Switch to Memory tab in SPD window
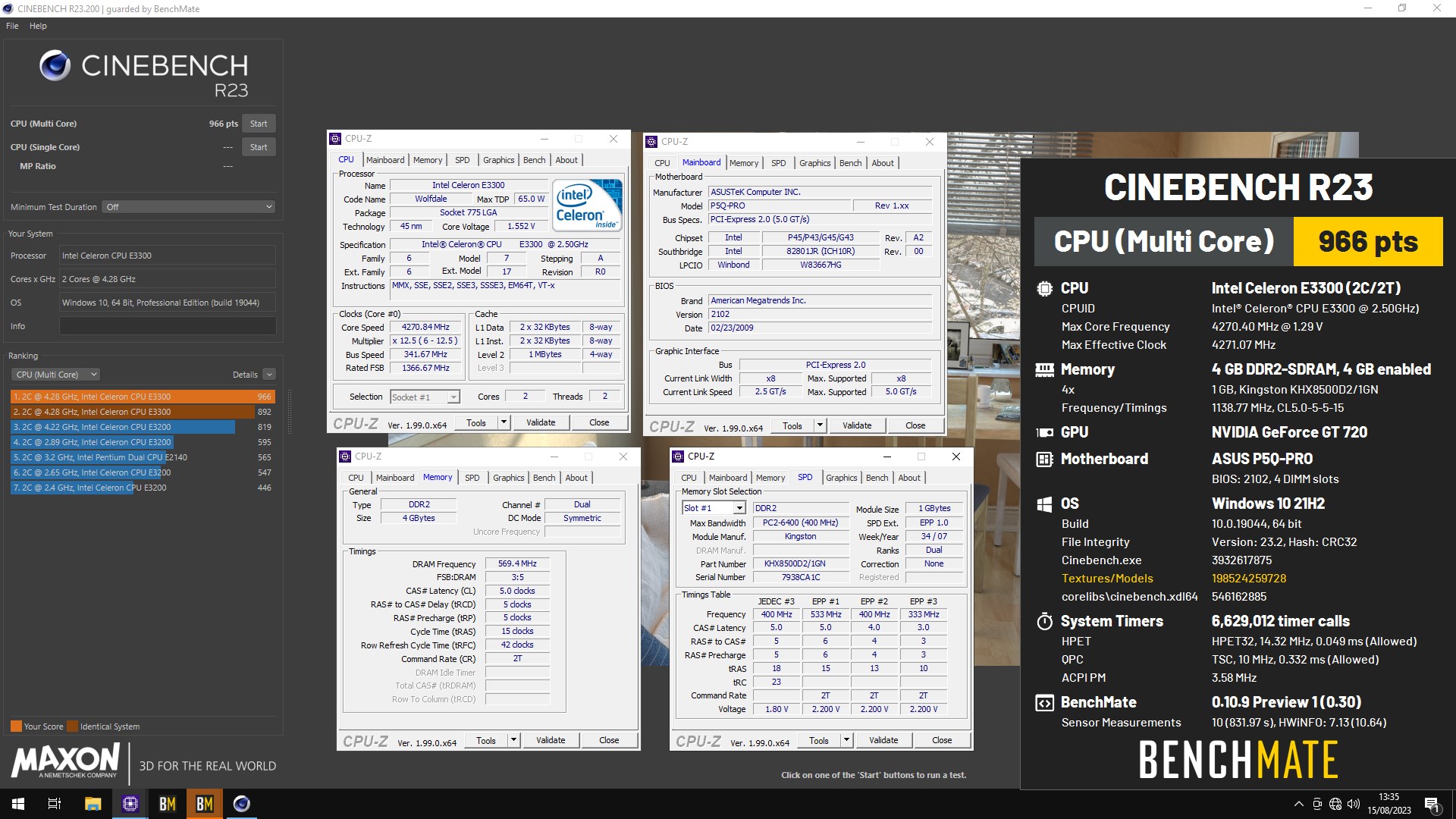 pos(770,478)
